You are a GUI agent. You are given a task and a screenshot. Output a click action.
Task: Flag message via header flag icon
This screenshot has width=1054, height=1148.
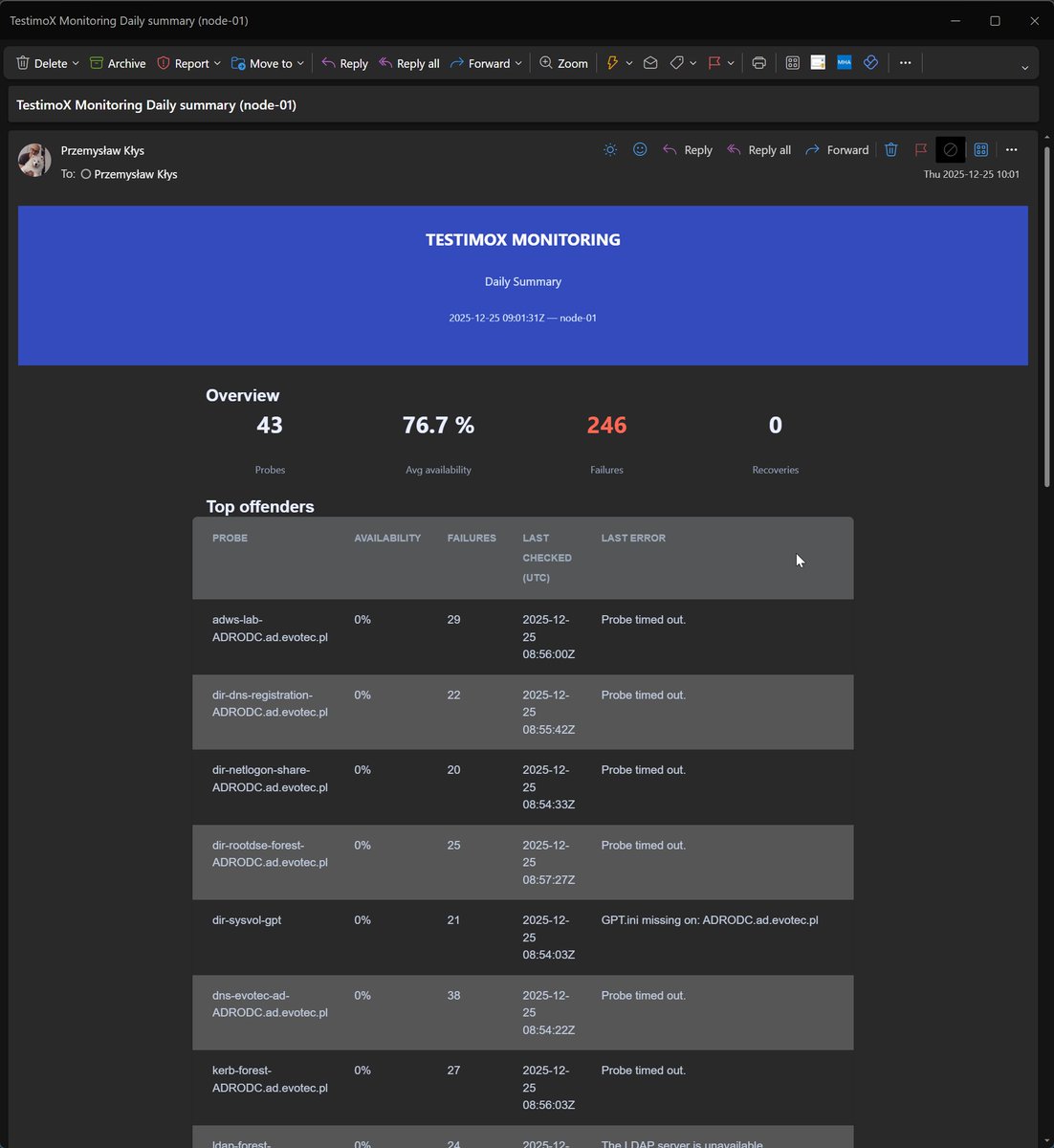pyautogui.click(x=921, y=150)
